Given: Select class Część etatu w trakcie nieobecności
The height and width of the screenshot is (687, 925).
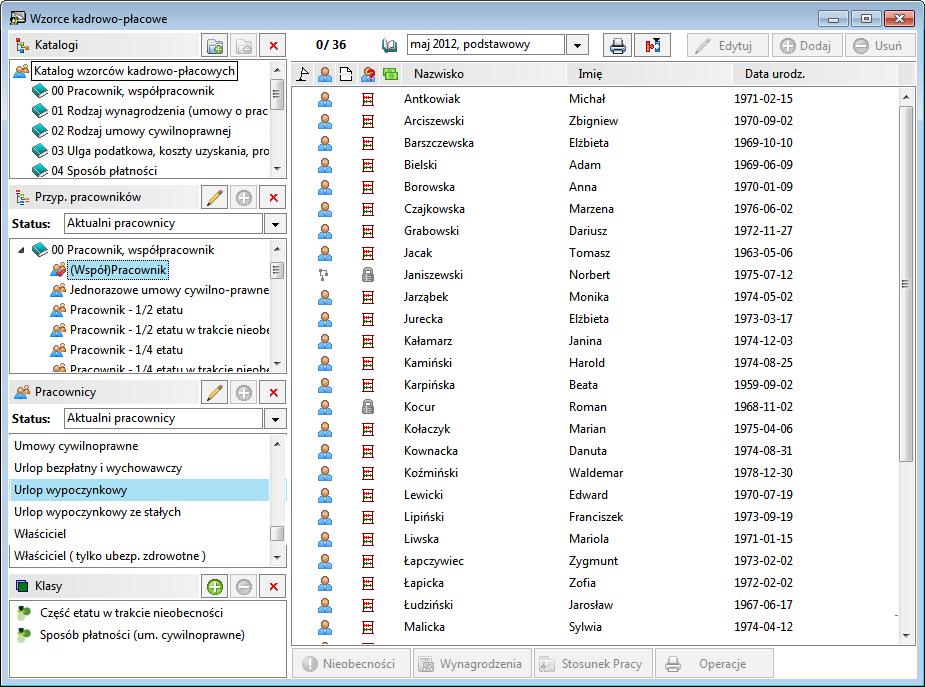Looking at the screenshot, I should [131, 613].
